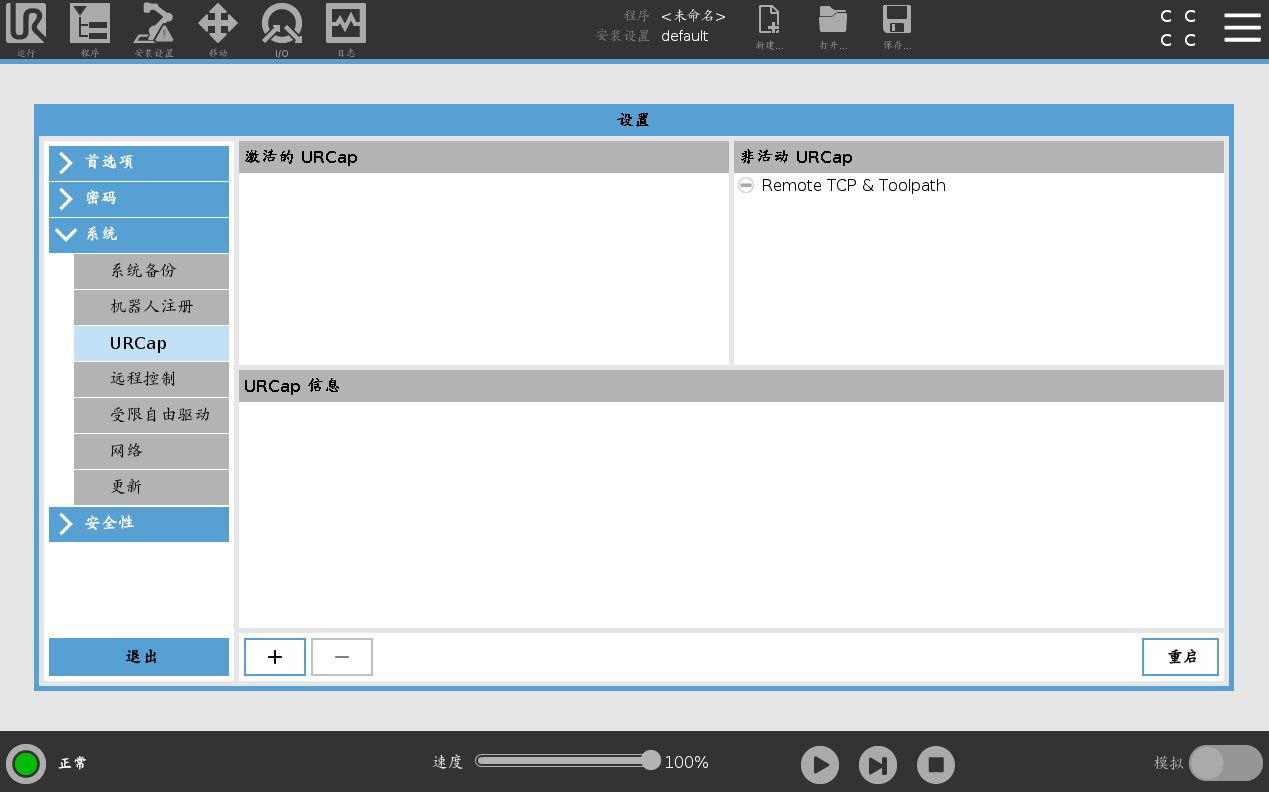
Task: Open the hamburger menu
Action: pos(1242,28)
